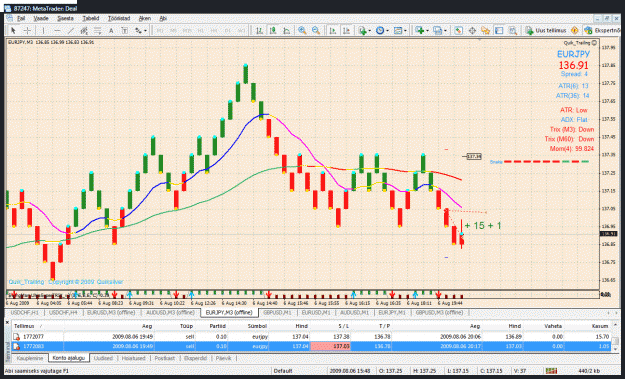Open the Fail menu
The width and height of the screenshot is (625, 379).
pos(21,18)
